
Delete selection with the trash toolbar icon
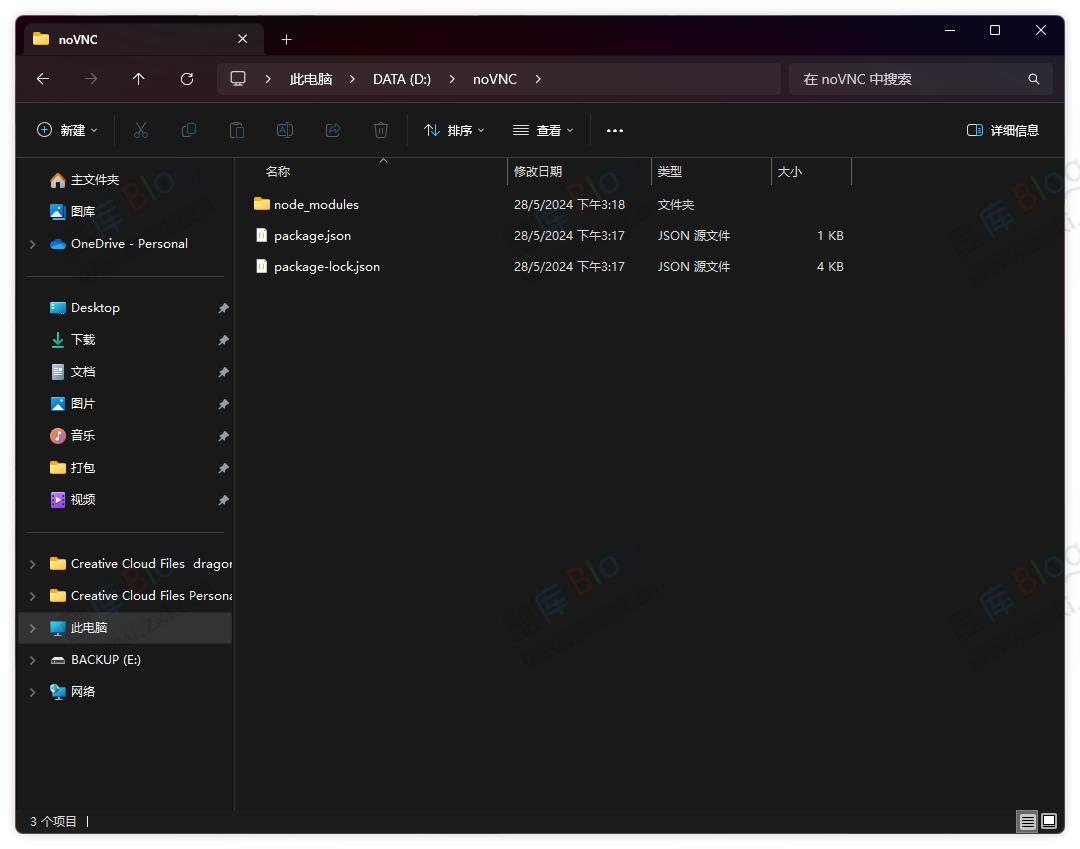[381, 130]
